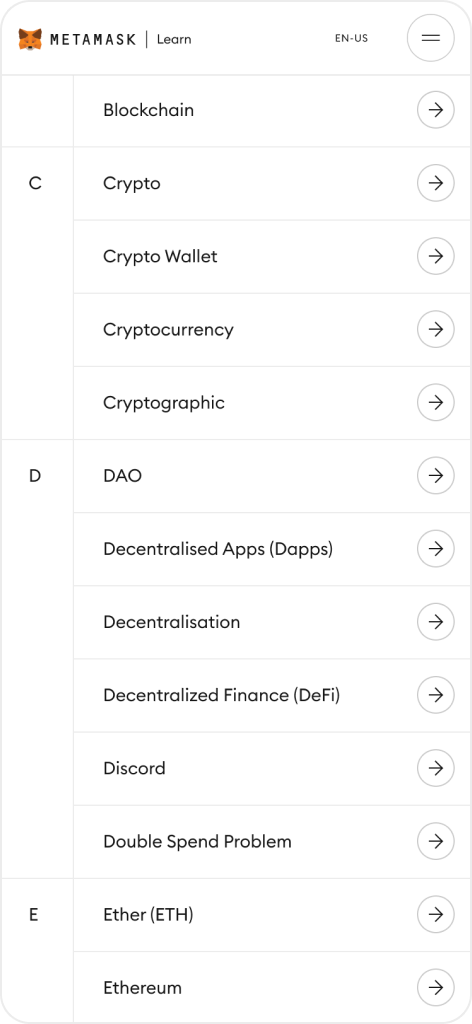
Task: Open the EN-US language selector
Action: (351, 39)
